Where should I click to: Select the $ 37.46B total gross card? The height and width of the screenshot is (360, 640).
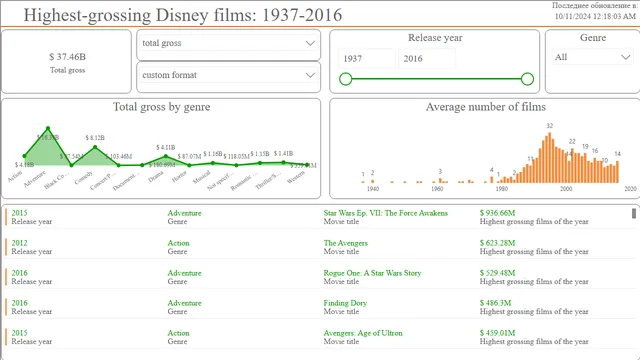[x=67, y=61]
